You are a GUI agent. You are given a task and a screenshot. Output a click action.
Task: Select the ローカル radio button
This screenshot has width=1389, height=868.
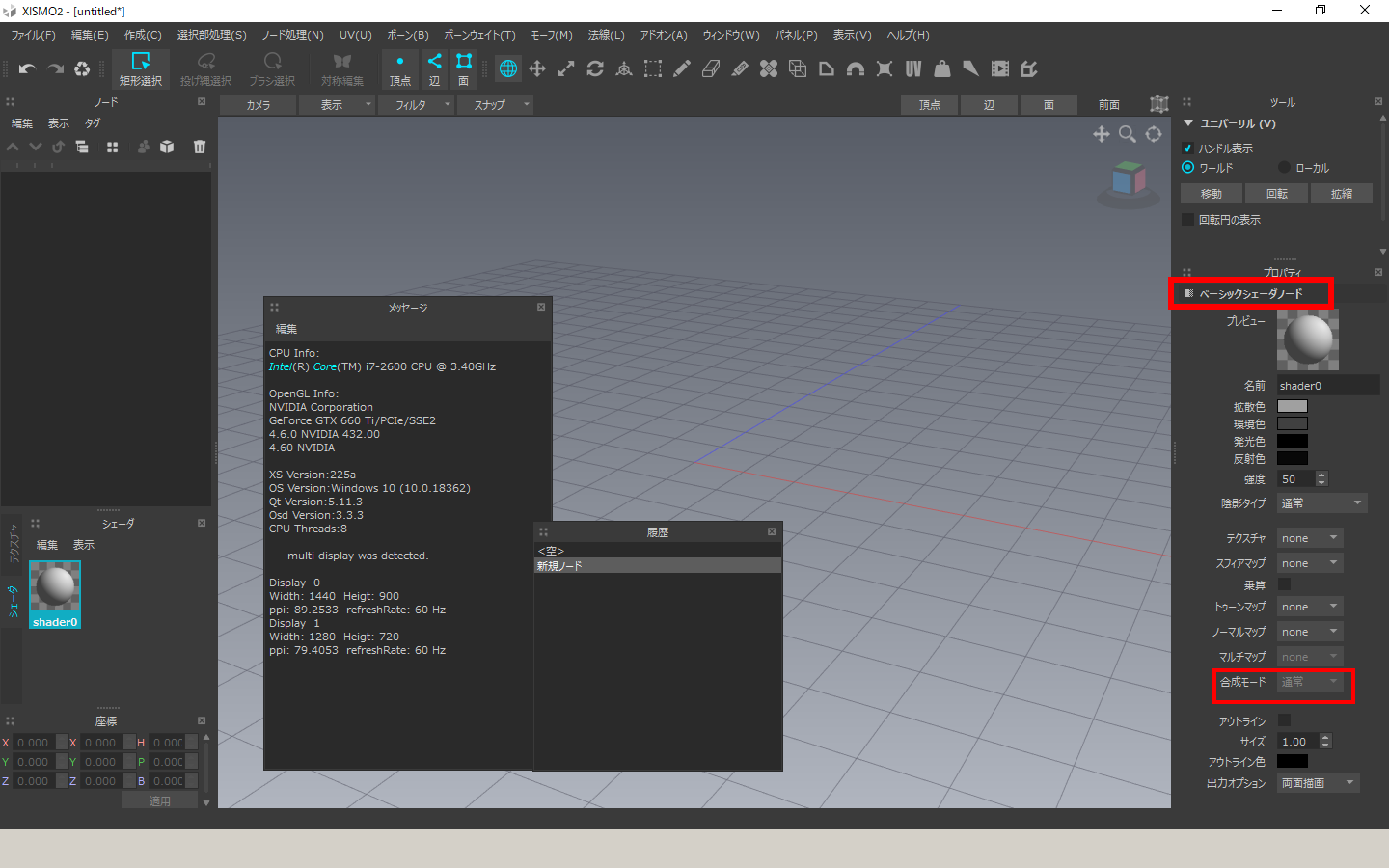(x=1284, y=167)
